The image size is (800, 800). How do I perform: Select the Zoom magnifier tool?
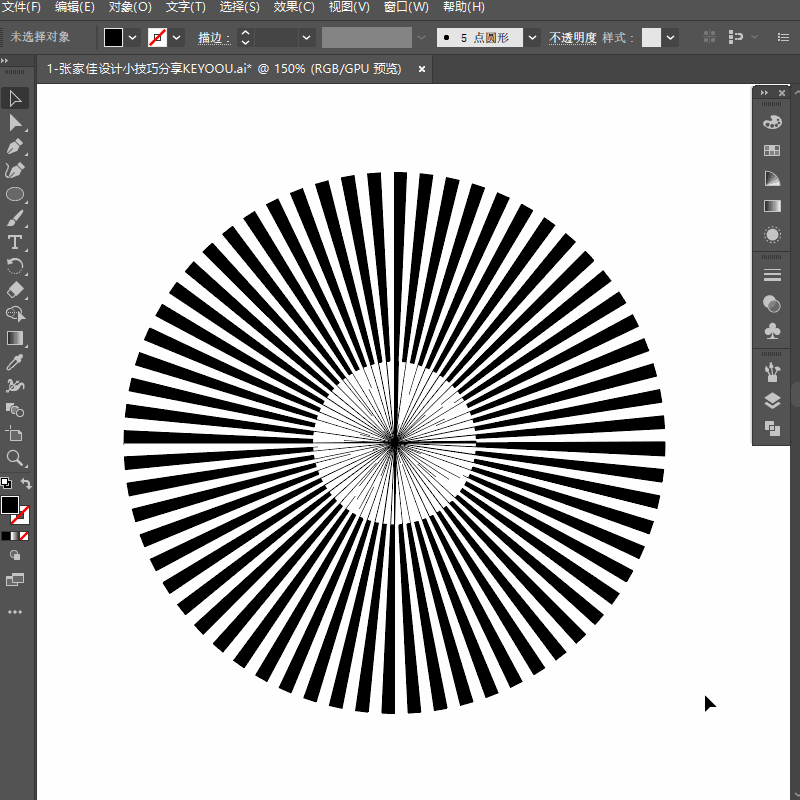(15, 458)
